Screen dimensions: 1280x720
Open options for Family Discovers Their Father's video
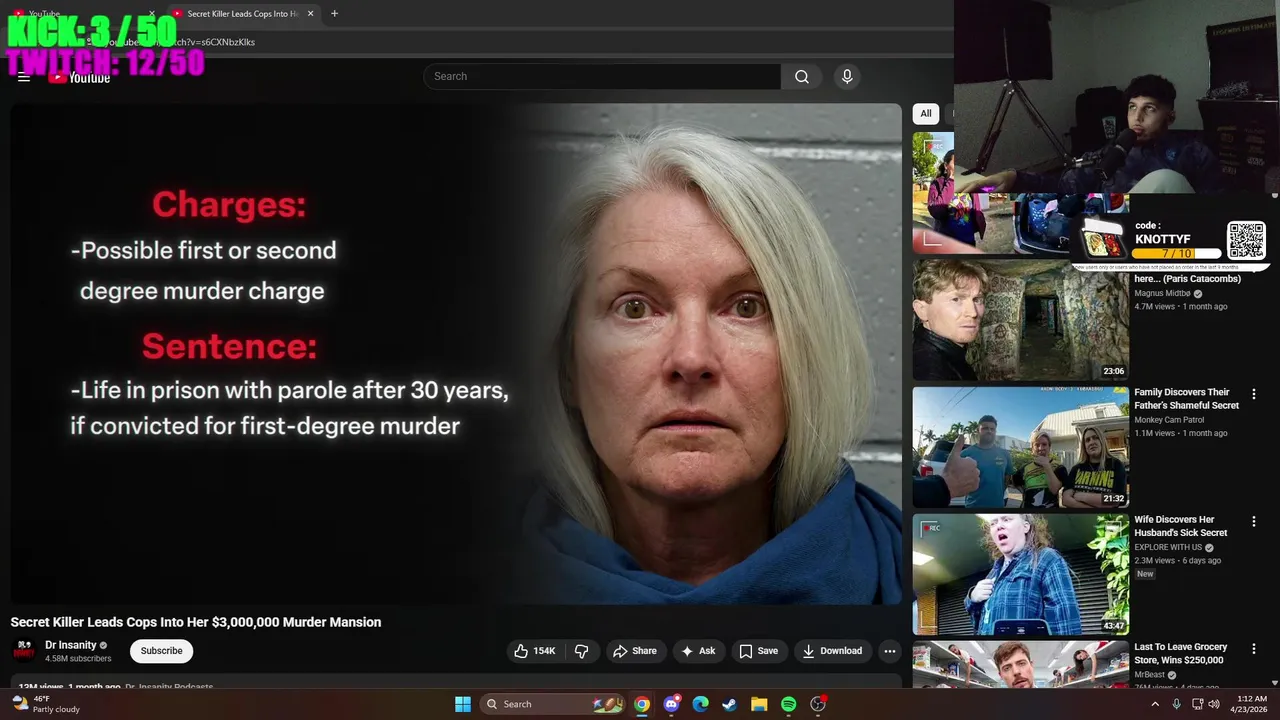pyautogui.click(x=1254, y=394)
